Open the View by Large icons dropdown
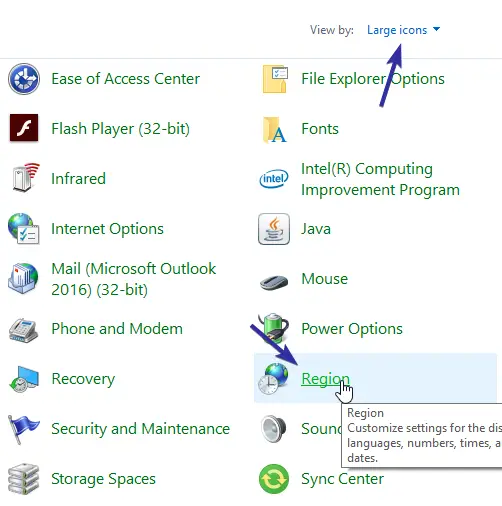502x506 pixels. [403, 30]
